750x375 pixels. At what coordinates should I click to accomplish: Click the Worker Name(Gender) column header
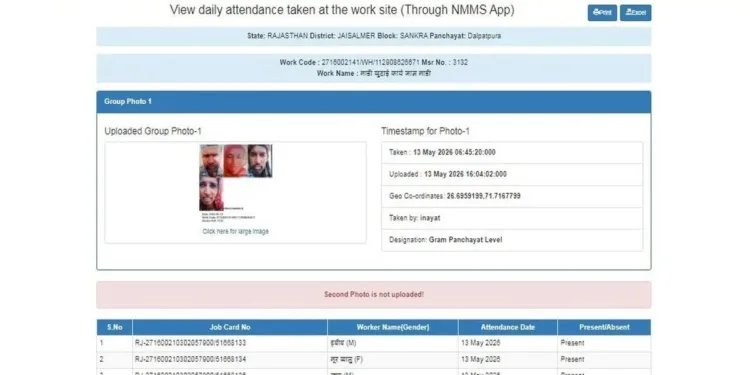tap(393, 328)
